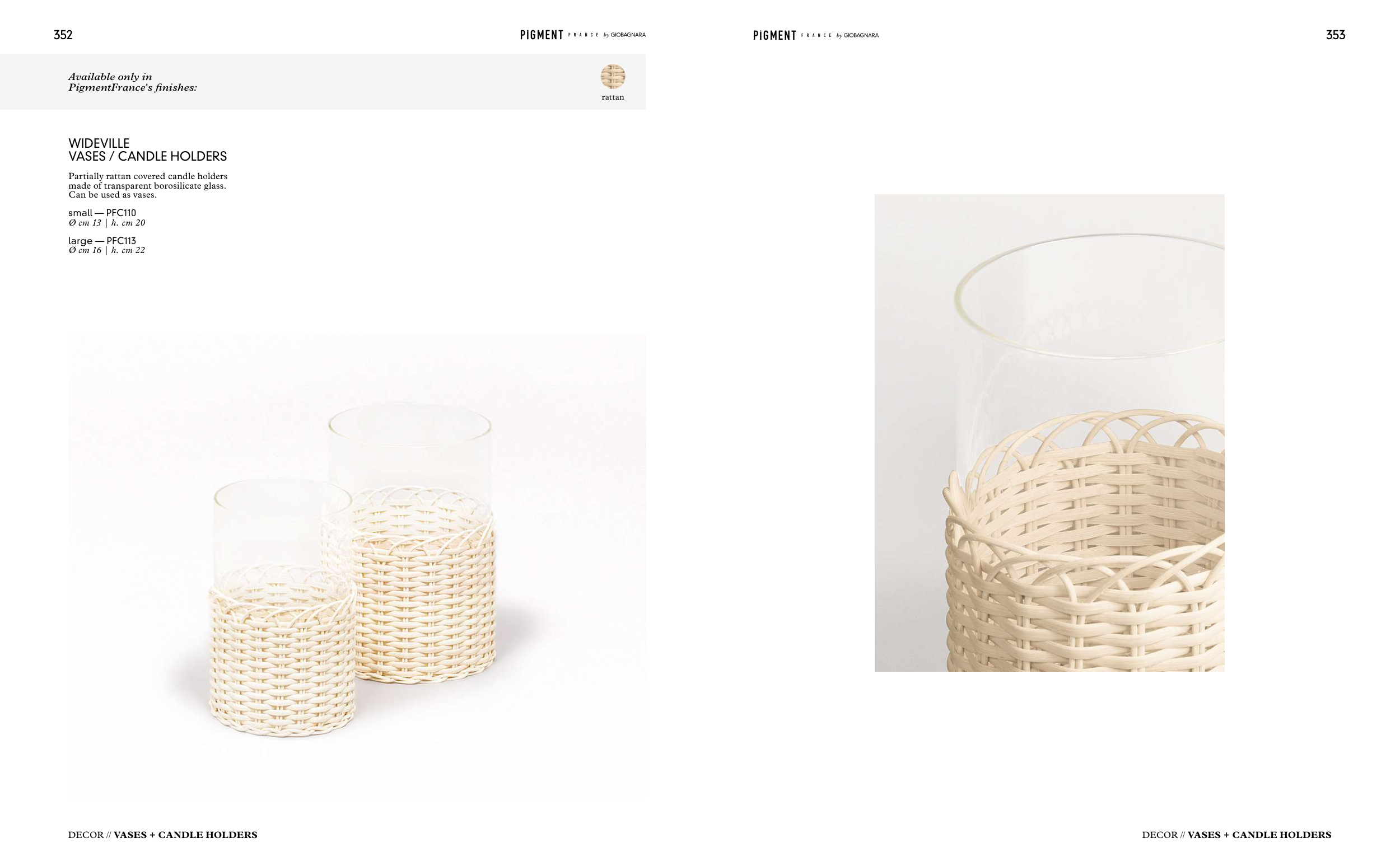1400x866 pixels.
Task: Click the Pigment France logo on left page
Action: (582, 35)
